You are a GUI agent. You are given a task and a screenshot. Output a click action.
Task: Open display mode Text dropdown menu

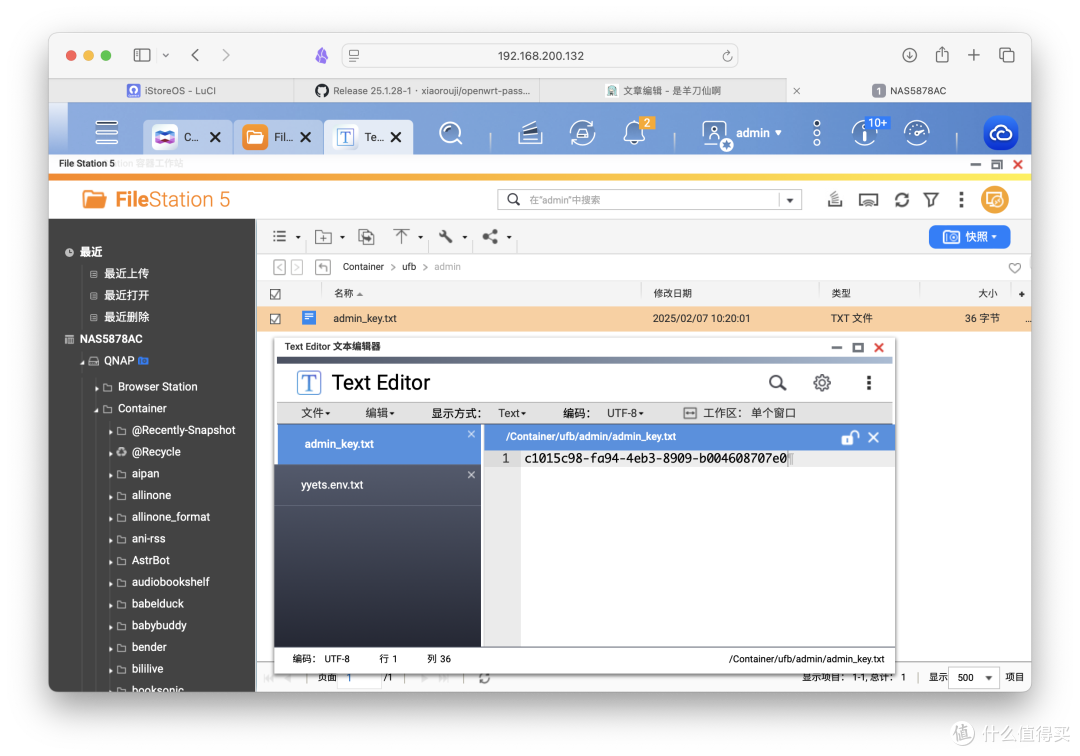pos(512,413)
